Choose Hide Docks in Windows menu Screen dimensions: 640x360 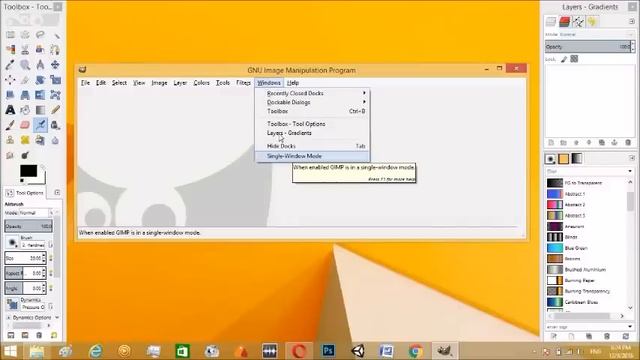coord(313,146)
